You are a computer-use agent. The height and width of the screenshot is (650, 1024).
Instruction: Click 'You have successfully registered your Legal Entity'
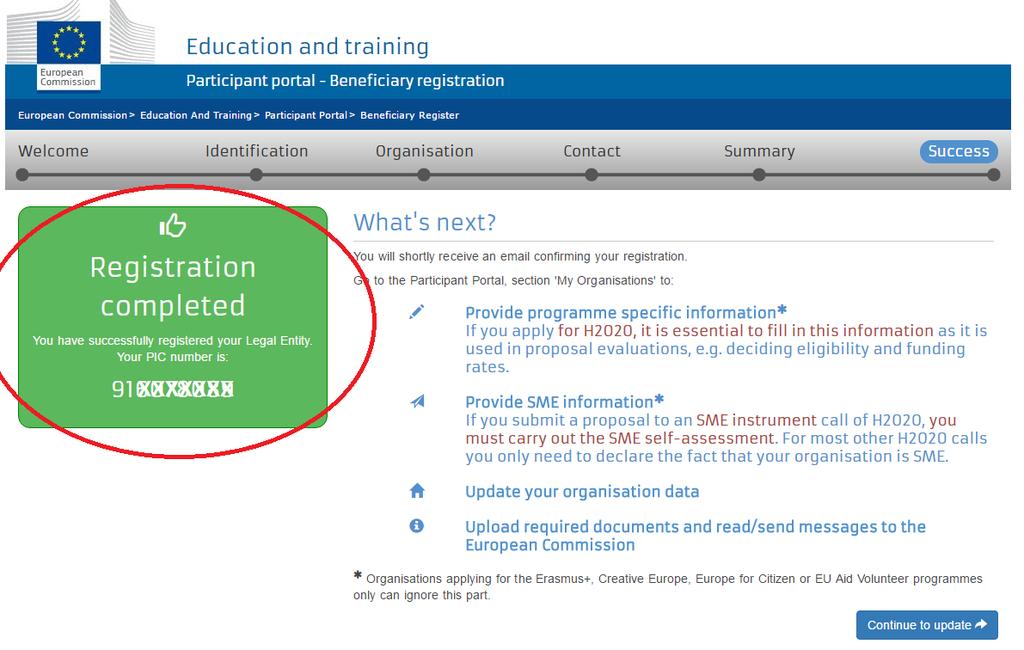172,340
